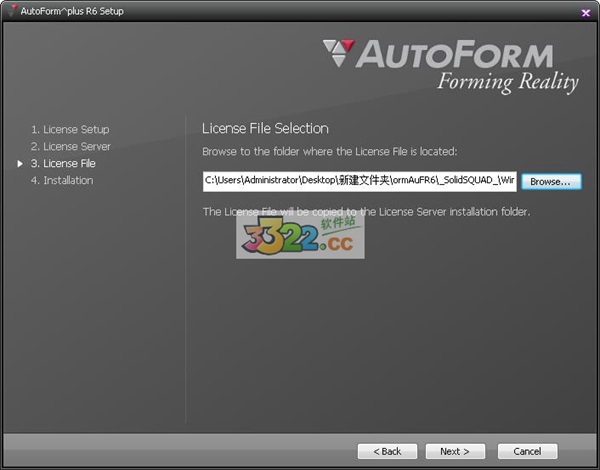Click the 'Browse to the folder' instruction text
This screenshot has height=470, width=600.
[x=329, y=152]
